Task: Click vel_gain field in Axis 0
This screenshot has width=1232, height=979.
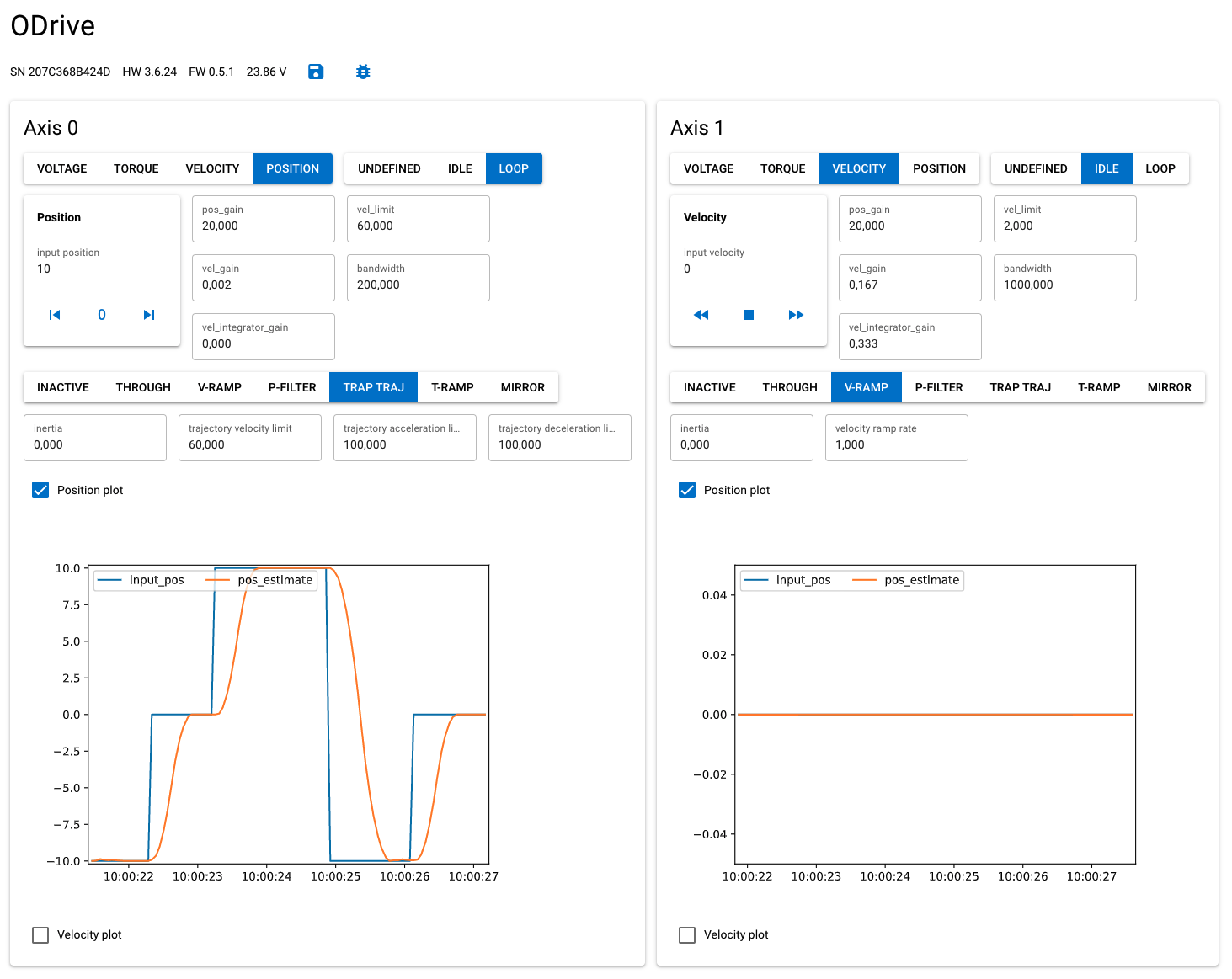Action: tap(264, 278)
